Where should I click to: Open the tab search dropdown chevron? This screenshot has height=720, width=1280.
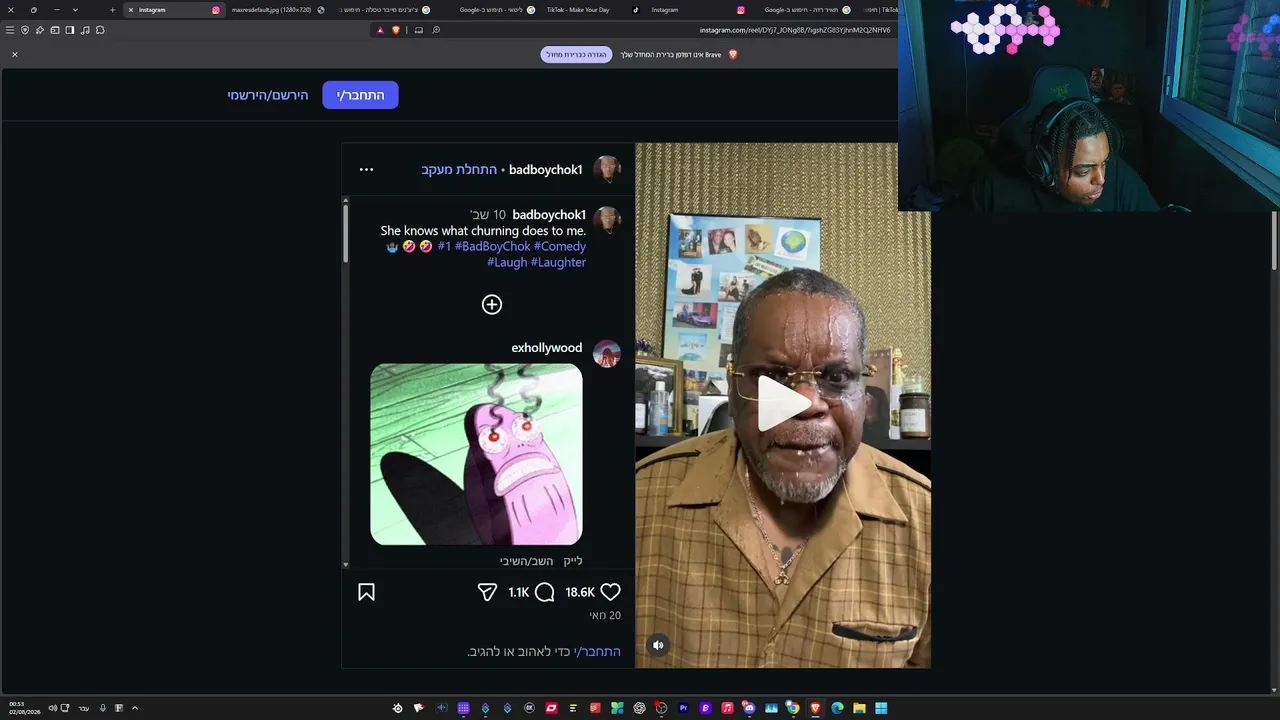[x=75, y=10]
